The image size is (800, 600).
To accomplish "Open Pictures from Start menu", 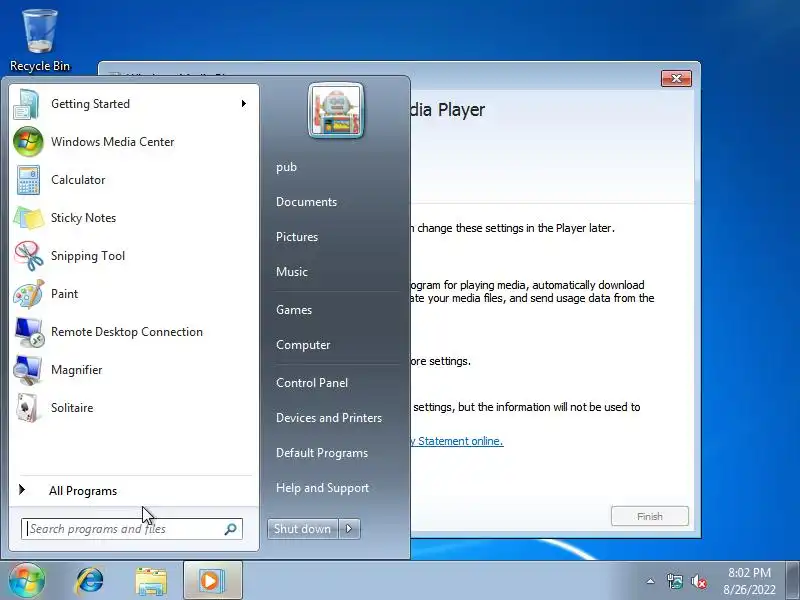I will pyautogui.click(x=296, y=237).
